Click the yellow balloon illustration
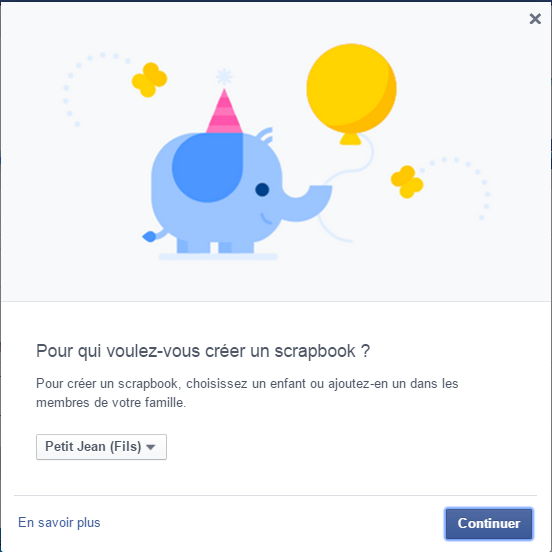Screen dimensions: 552x552 coord(351,89)
